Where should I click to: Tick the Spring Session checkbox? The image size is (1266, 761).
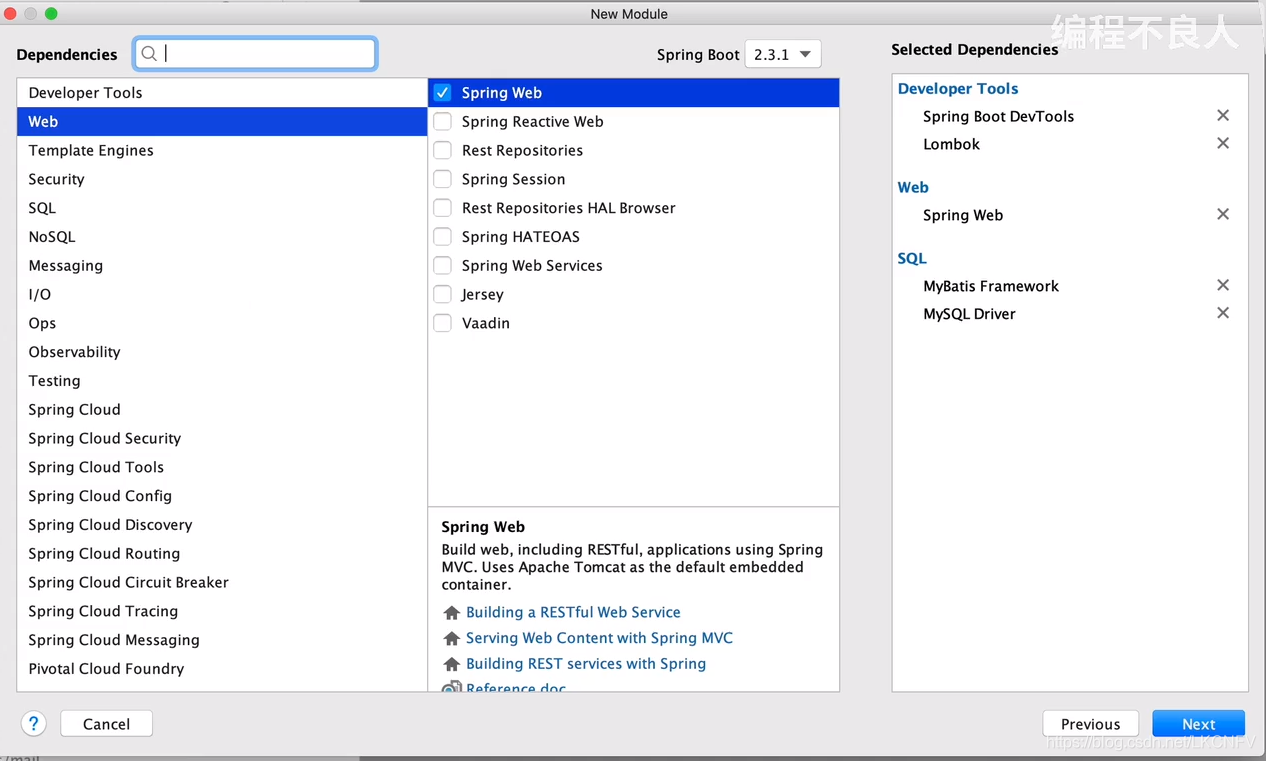[x=442, y=180]
